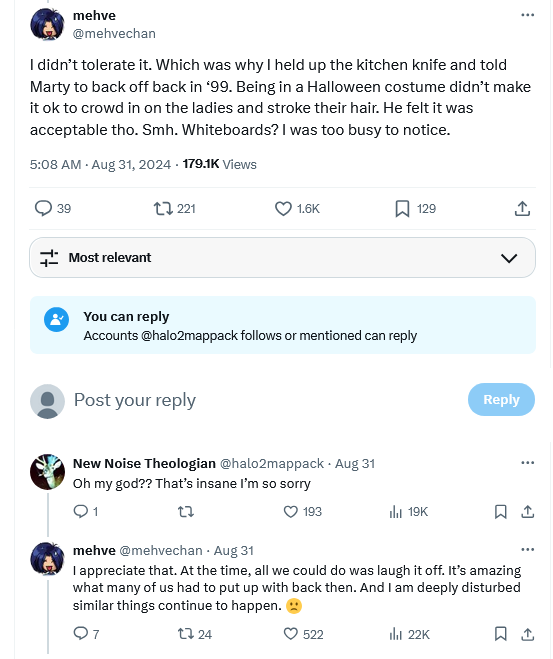Like New Noise Theologian's reply with 193 likes
Image resolution: width=553 pixels, height=659 pixels.
coord(303,511)
